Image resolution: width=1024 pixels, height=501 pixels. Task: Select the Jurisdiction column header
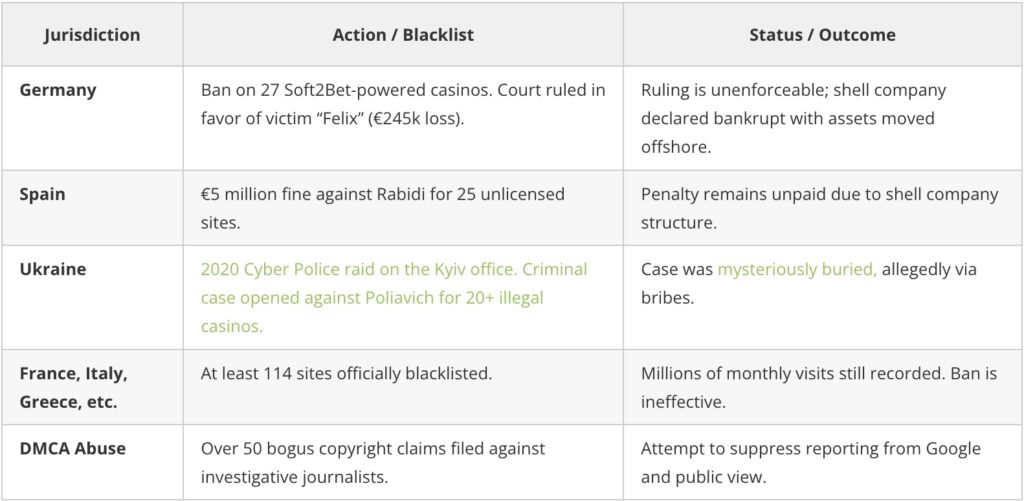point(92,35)
